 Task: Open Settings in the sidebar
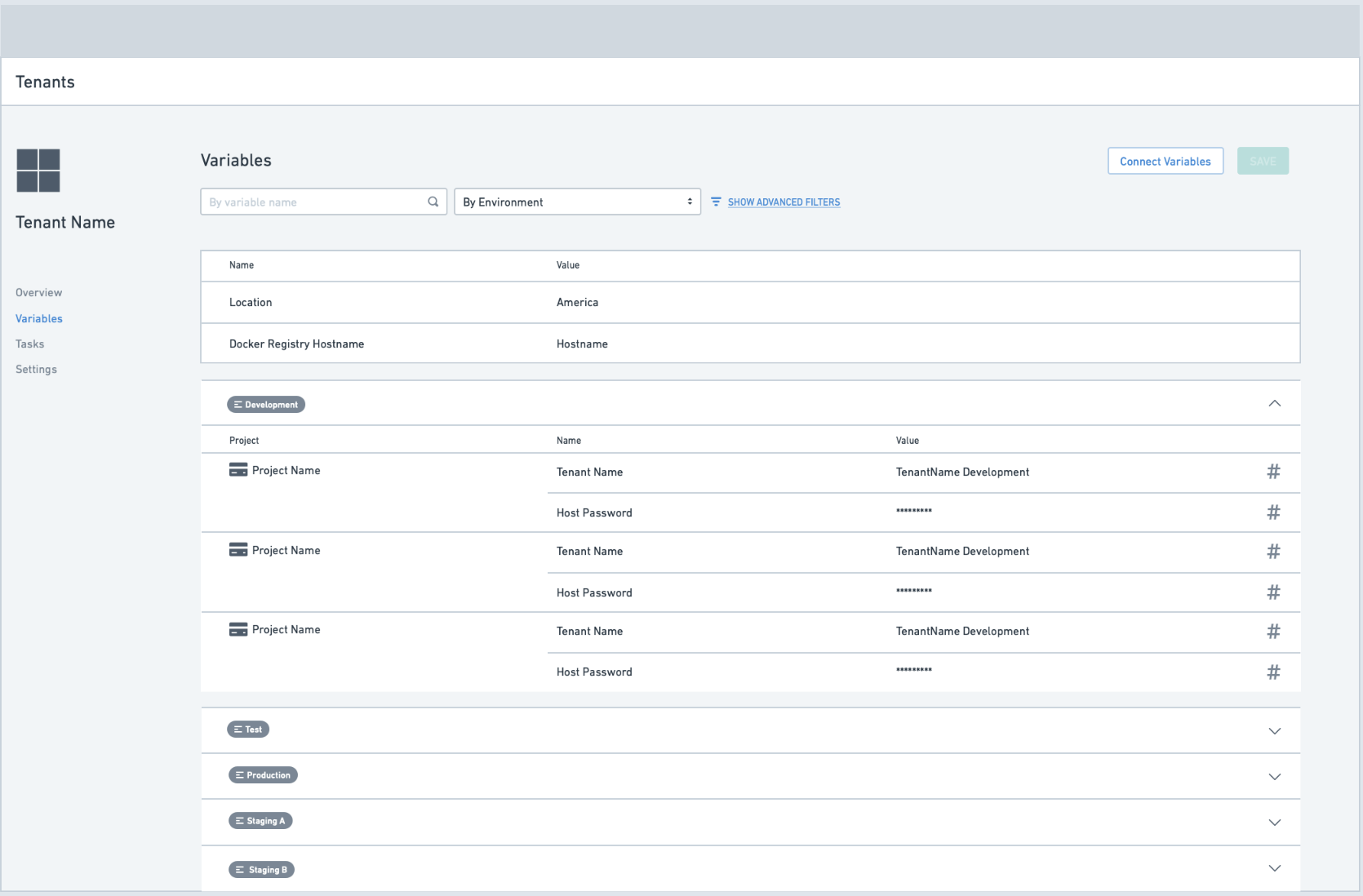click(x=36, y=369)
